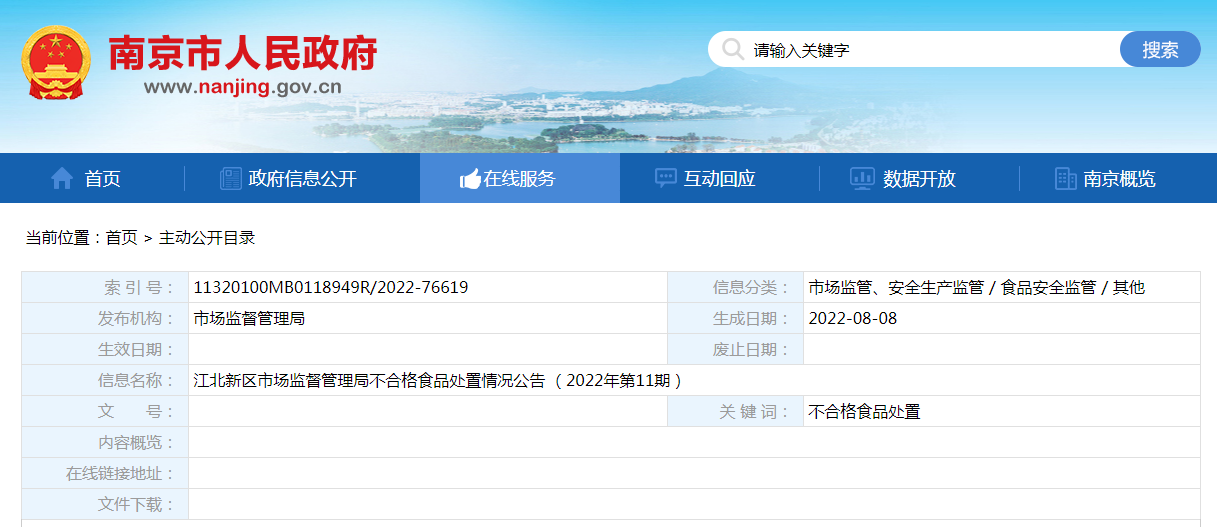Click the 信息名称 label cell
This screenshot has width=1217, height=527.
pyautogui.click(x=105, y=381)
